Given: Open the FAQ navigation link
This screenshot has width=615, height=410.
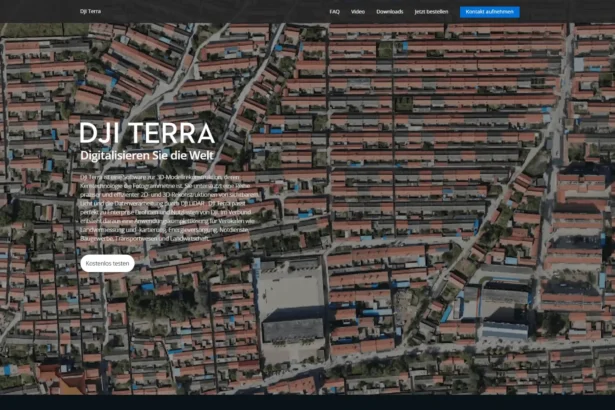Looking at the screenshot, I should pyautogui.click(x=334, y=12).
